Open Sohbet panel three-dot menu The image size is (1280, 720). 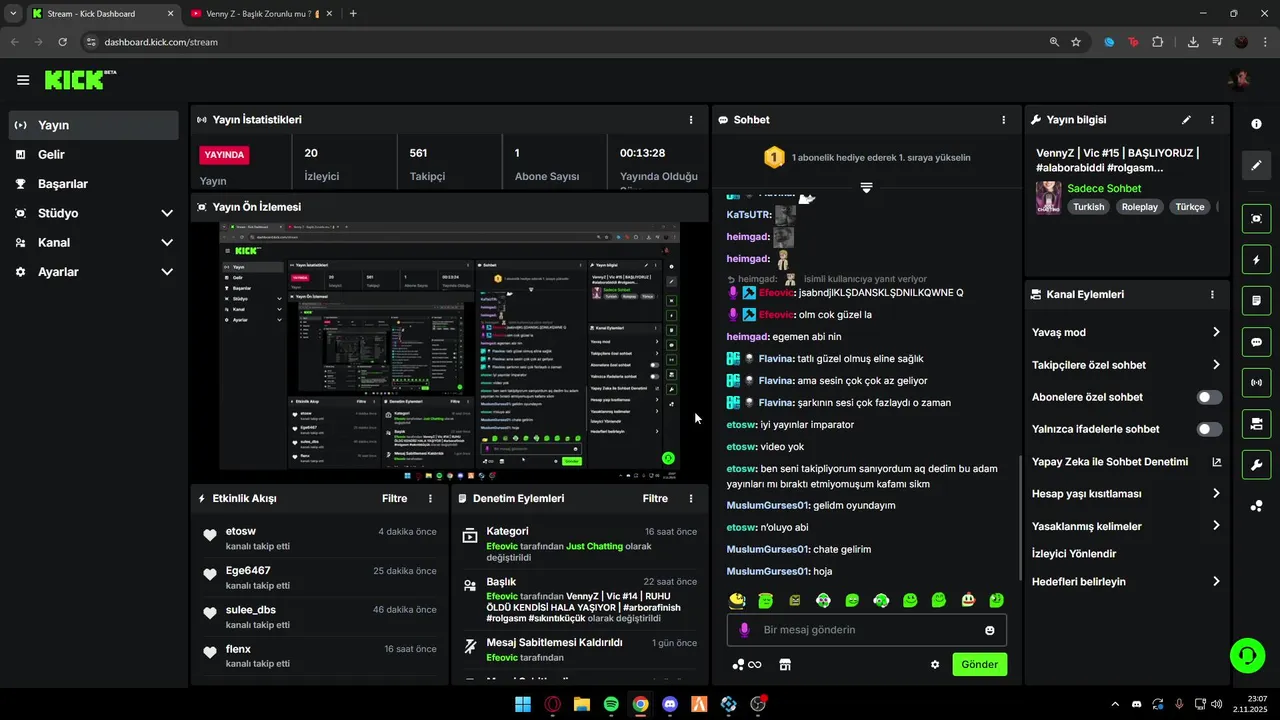click(1004, 120)
